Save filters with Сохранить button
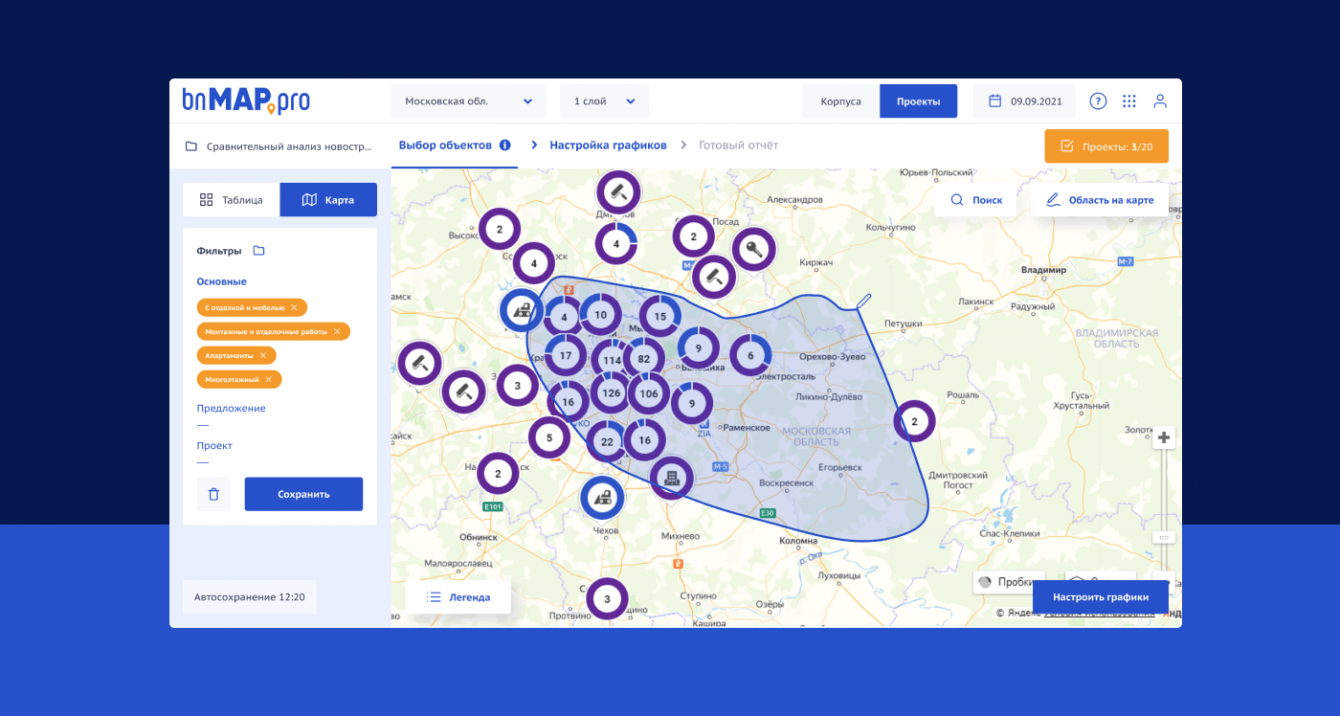The width and height of the screenshot is (1340, 716). point(304,494)
